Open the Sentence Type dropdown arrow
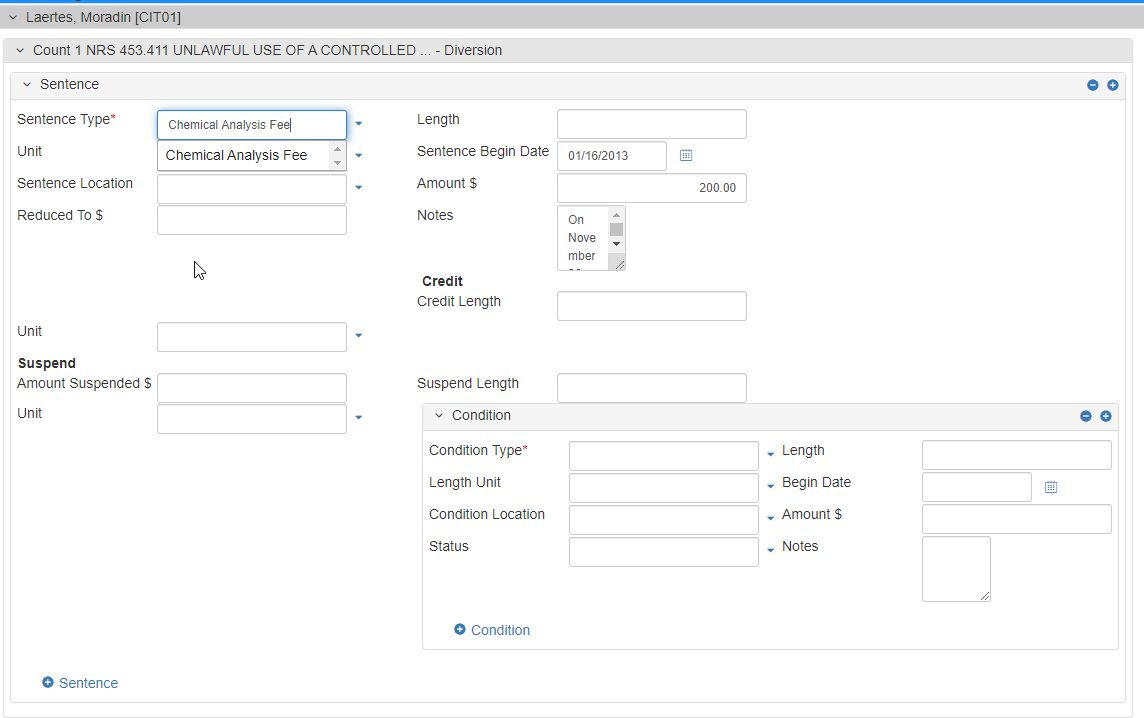The image size is (1144, 718). 359,124
